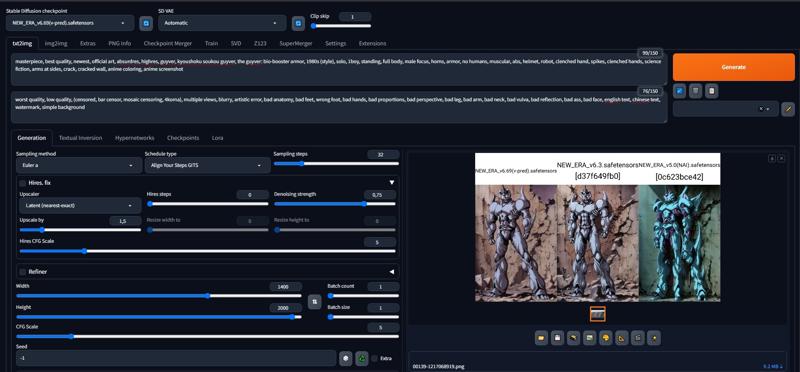Collapse the Hires. fix section arrow
The width and height of the screenshot is (800, 372).
(x=392, y=183)
